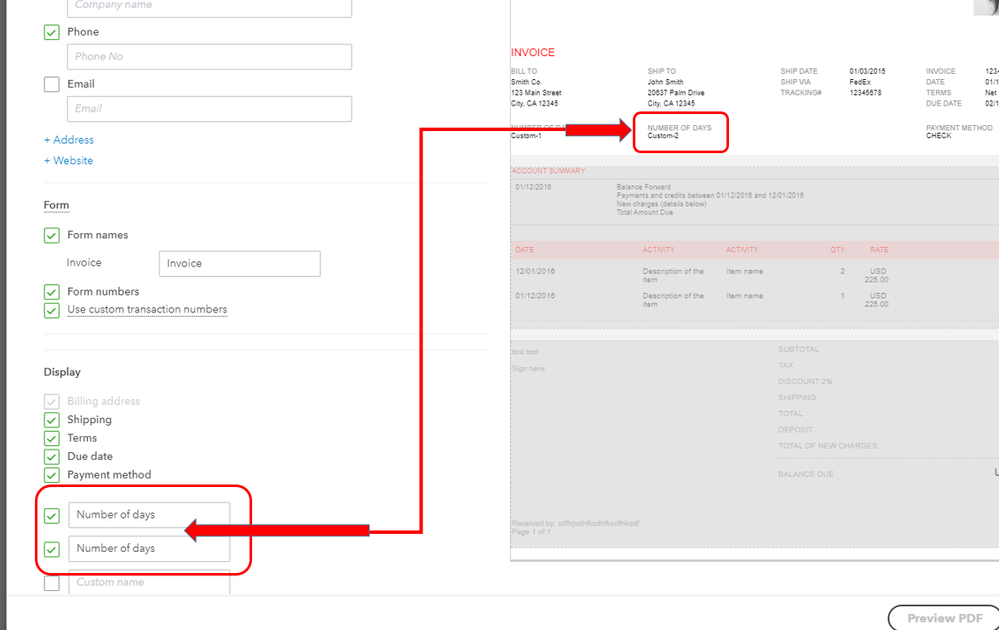Enable the Custom name checkbox
Screen dimensions: 999x630
tap(51, 582)
